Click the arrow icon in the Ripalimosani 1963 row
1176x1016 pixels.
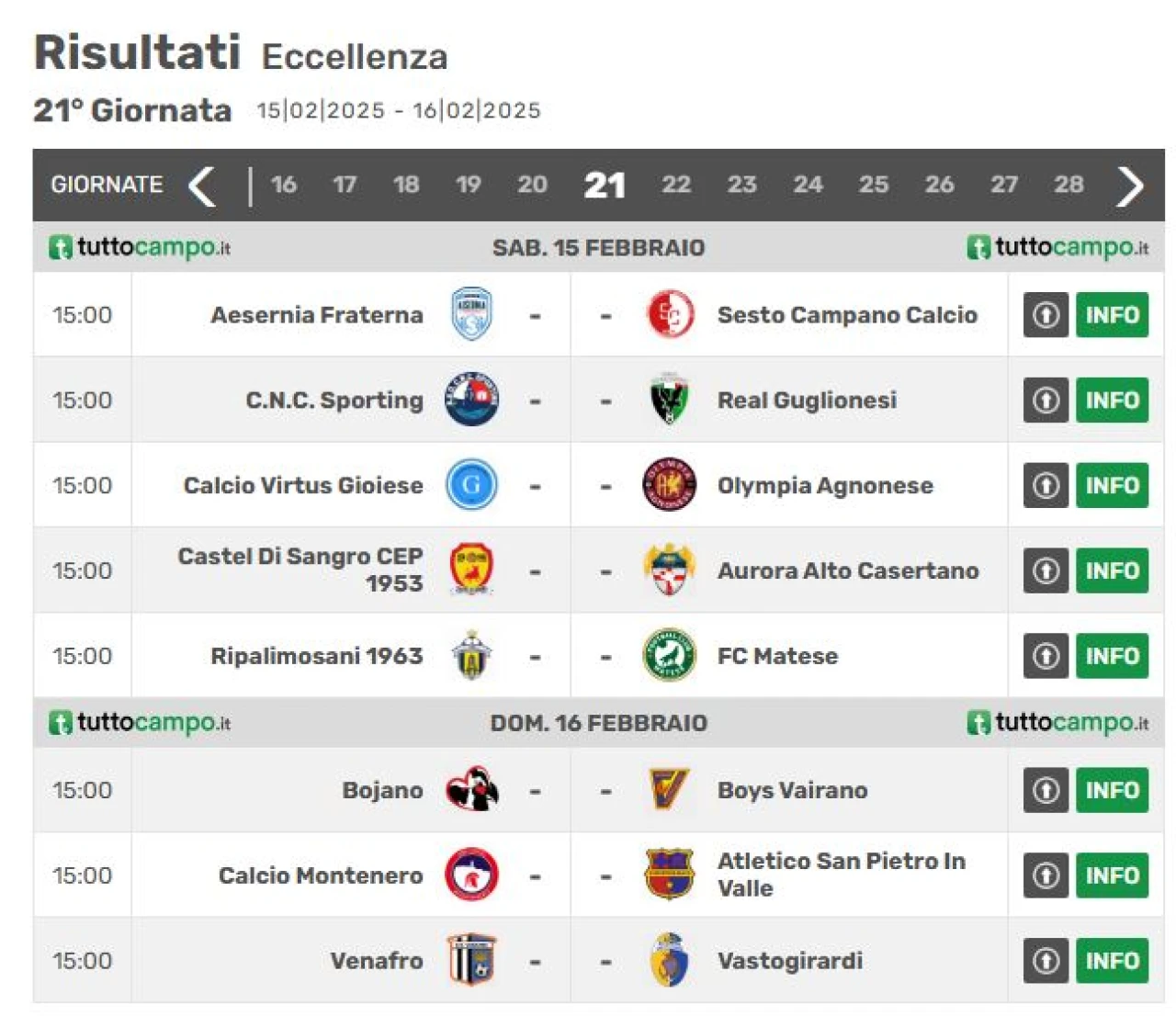coord(1046,656)
